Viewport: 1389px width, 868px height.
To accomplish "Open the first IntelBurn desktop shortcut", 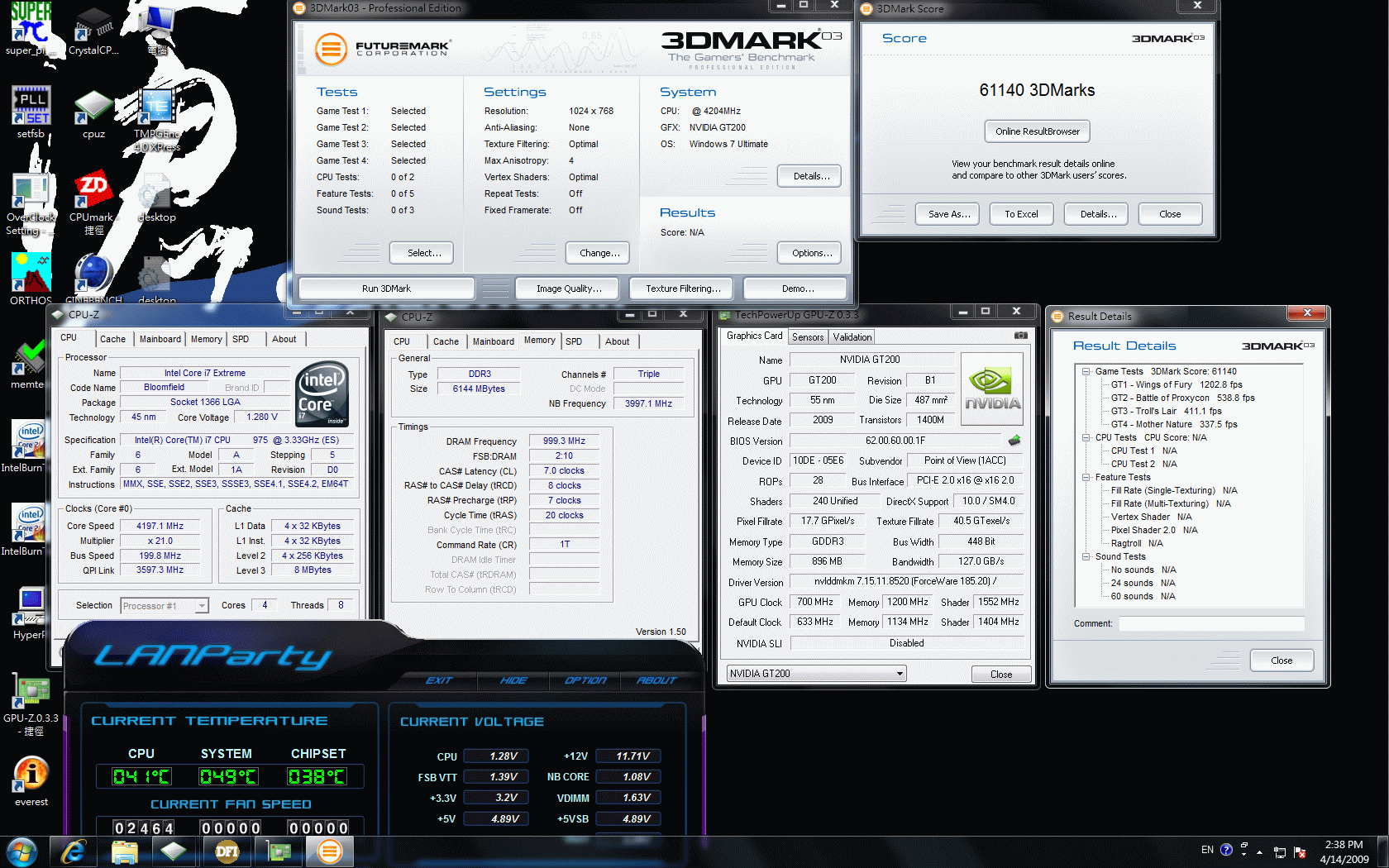I will [30, 447].
